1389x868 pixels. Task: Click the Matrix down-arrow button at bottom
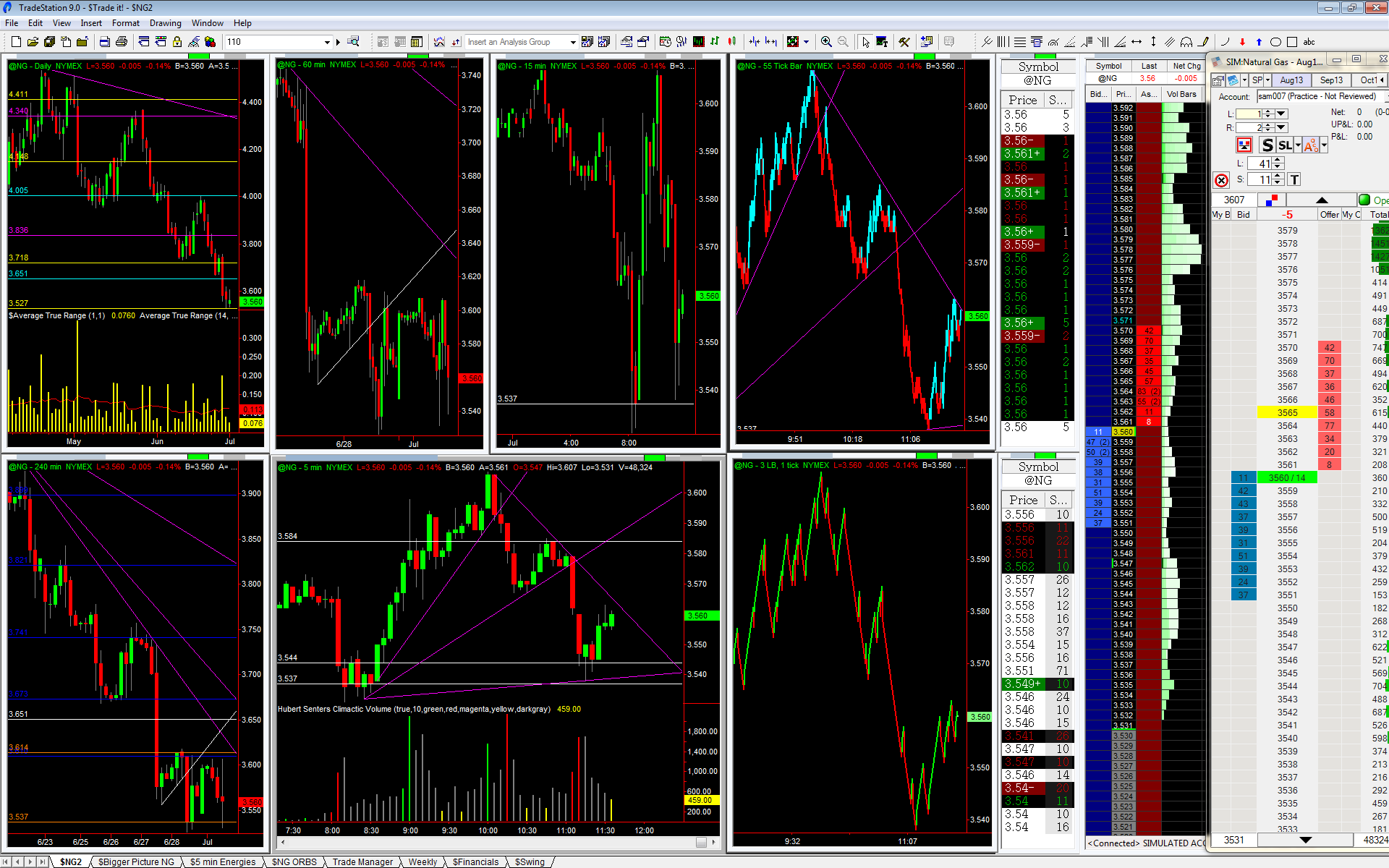click(x=1305, y=840)
